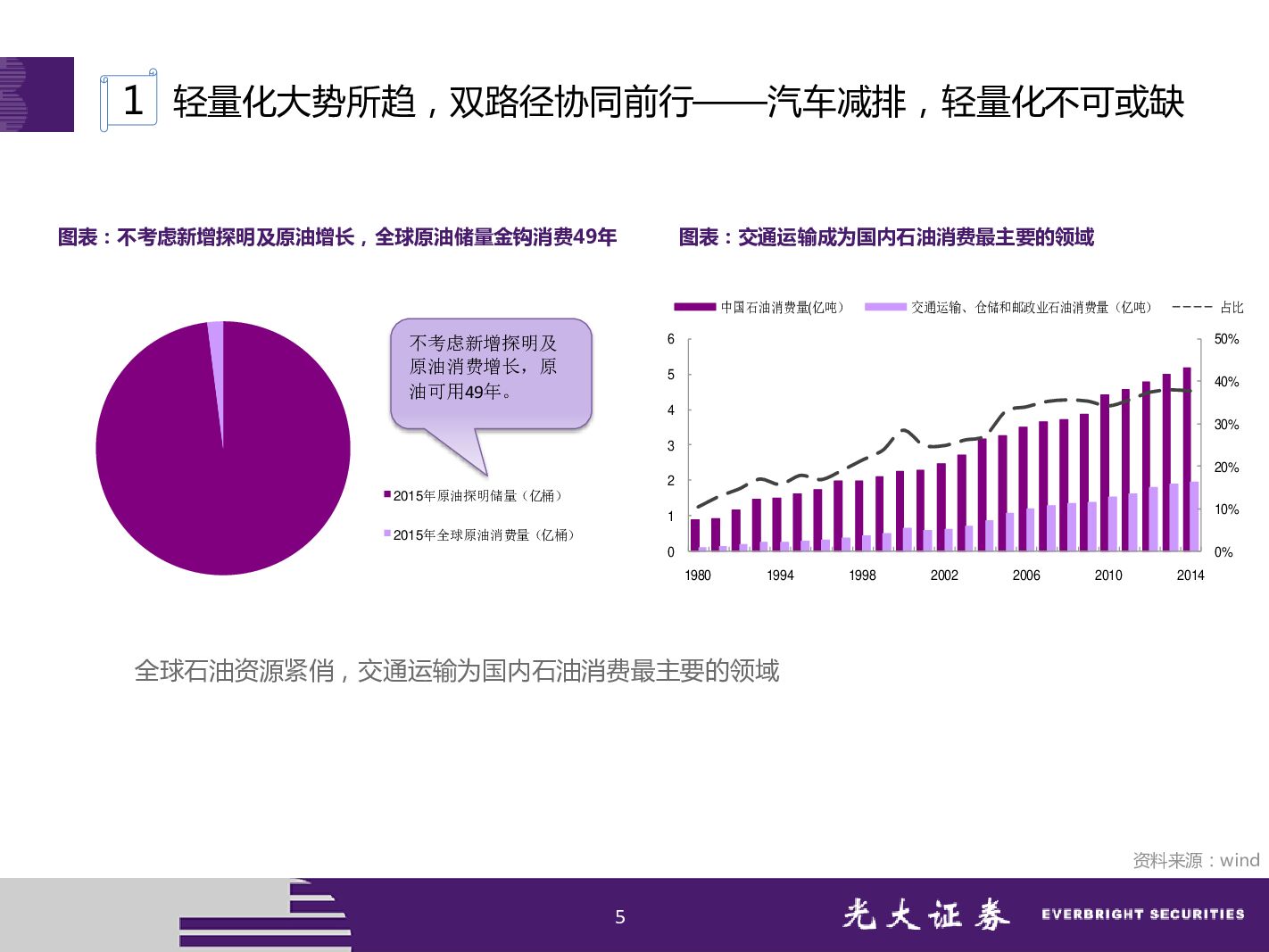Click the callout bubble 原油可用49年
1269x952 pixels.
click(491, 374)
